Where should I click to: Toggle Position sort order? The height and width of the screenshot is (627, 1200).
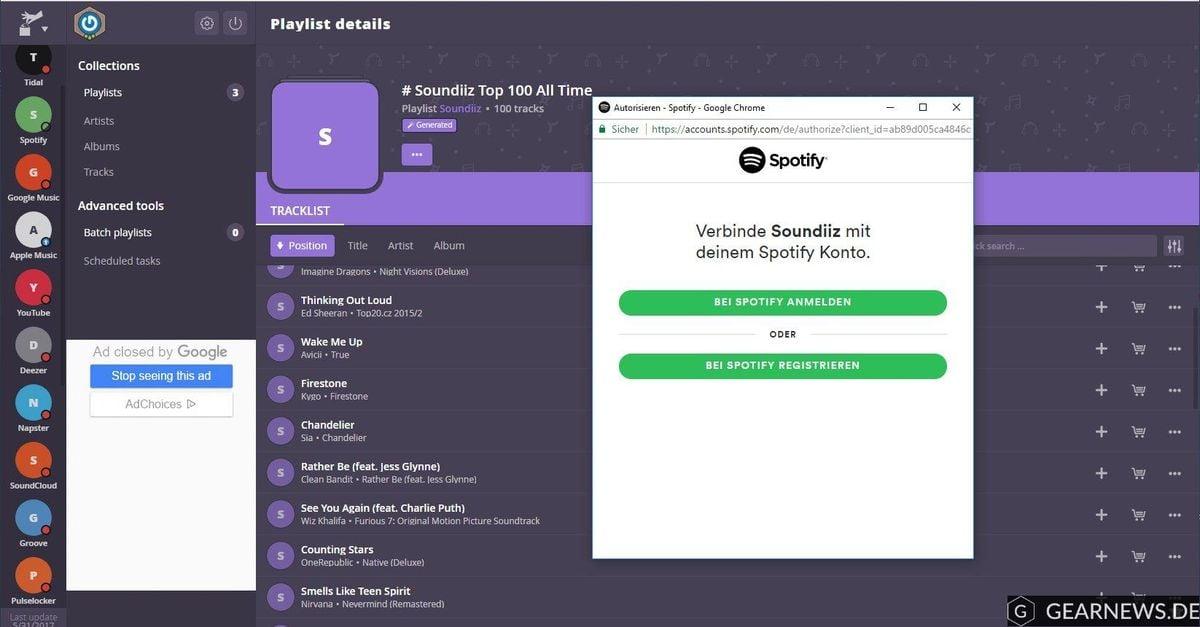point(302,246)
